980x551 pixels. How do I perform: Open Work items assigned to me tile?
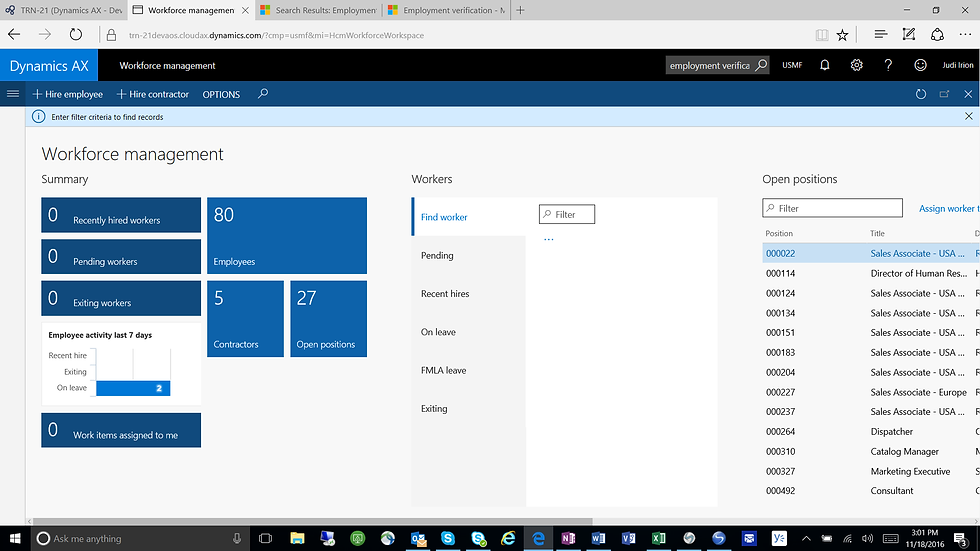121,430
